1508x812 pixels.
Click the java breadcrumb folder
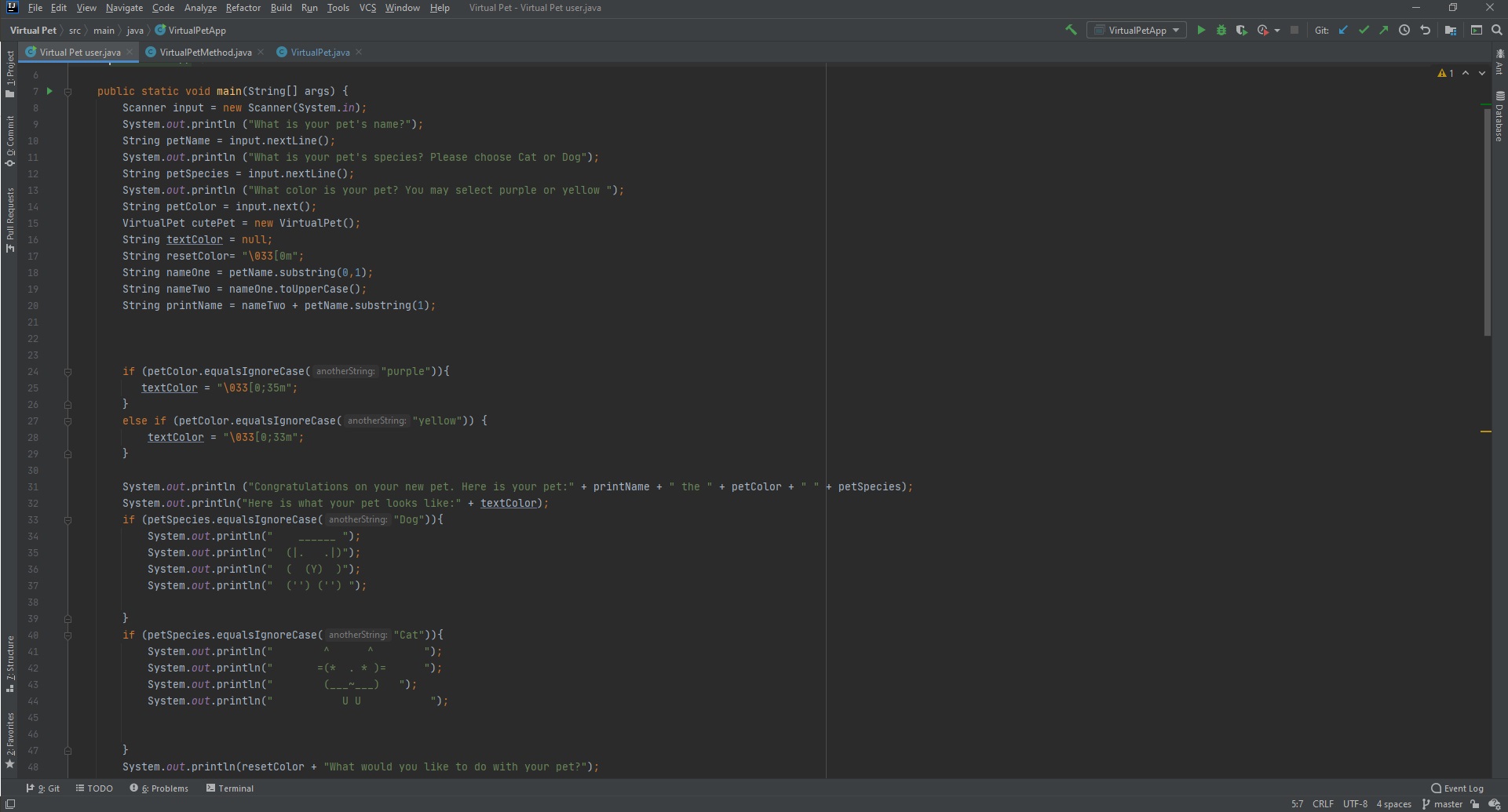tap(135, 30)
